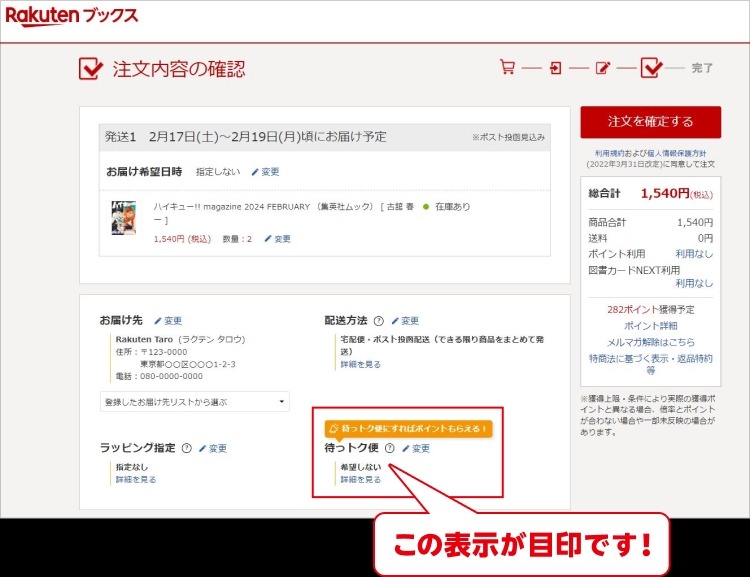
Task: Open 詳細を見る under 待っトク便
Action: coord(361,479)
